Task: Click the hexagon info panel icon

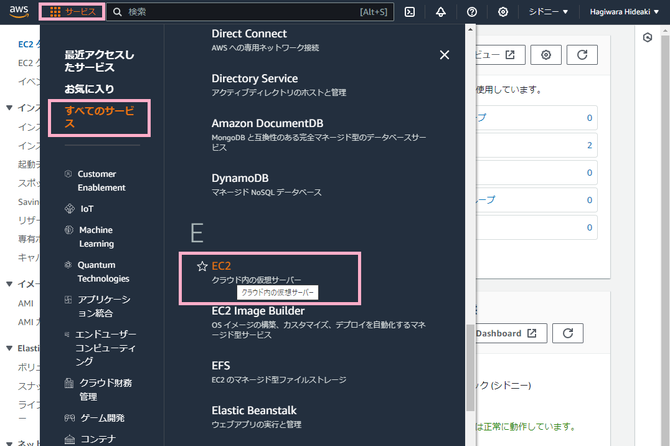Action: tap(647, 38)
